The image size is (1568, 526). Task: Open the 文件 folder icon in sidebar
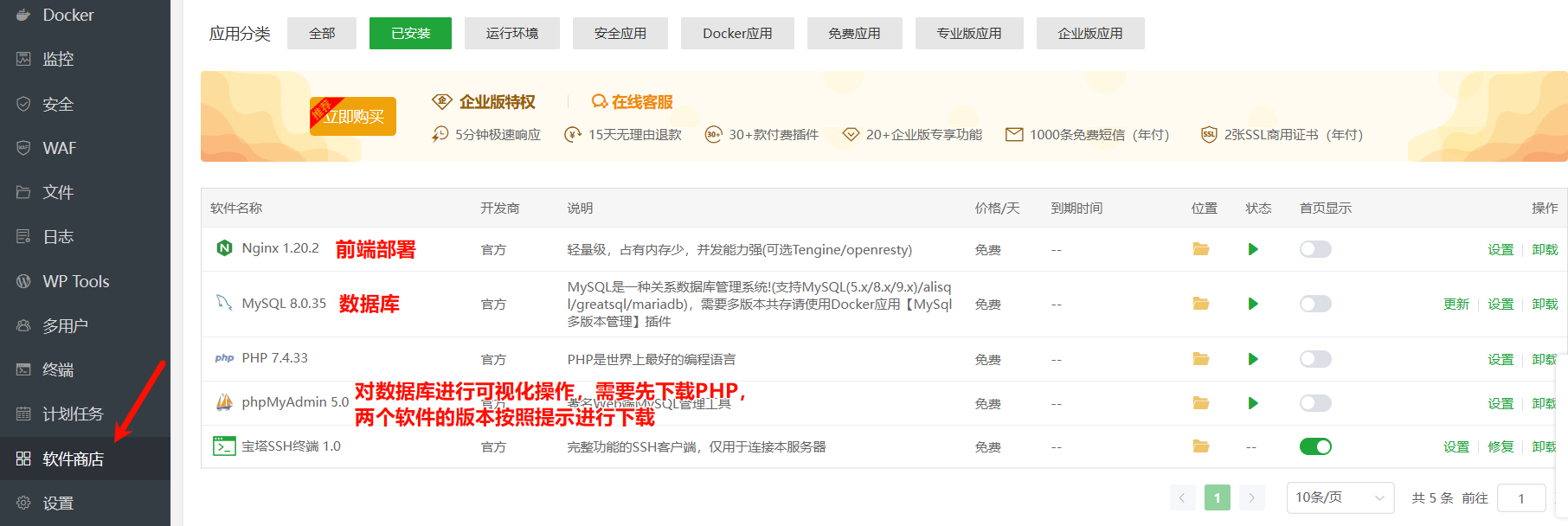[23, 192]
